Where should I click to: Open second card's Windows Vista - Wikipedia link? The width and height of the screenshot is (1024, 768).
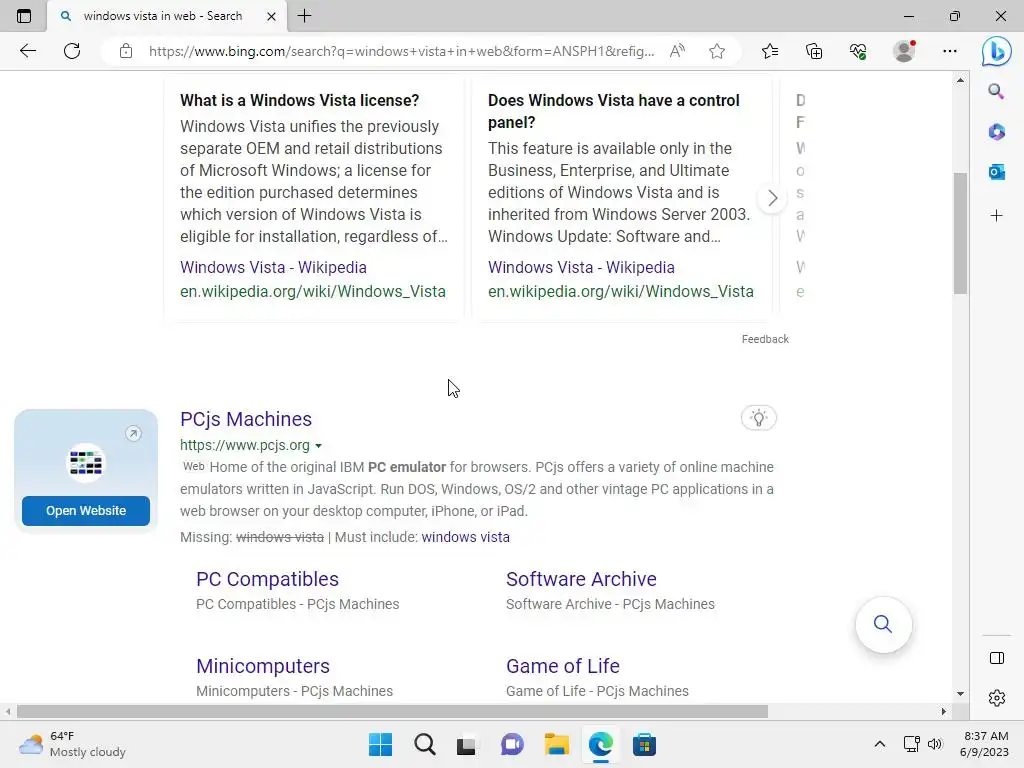point(581,267)
